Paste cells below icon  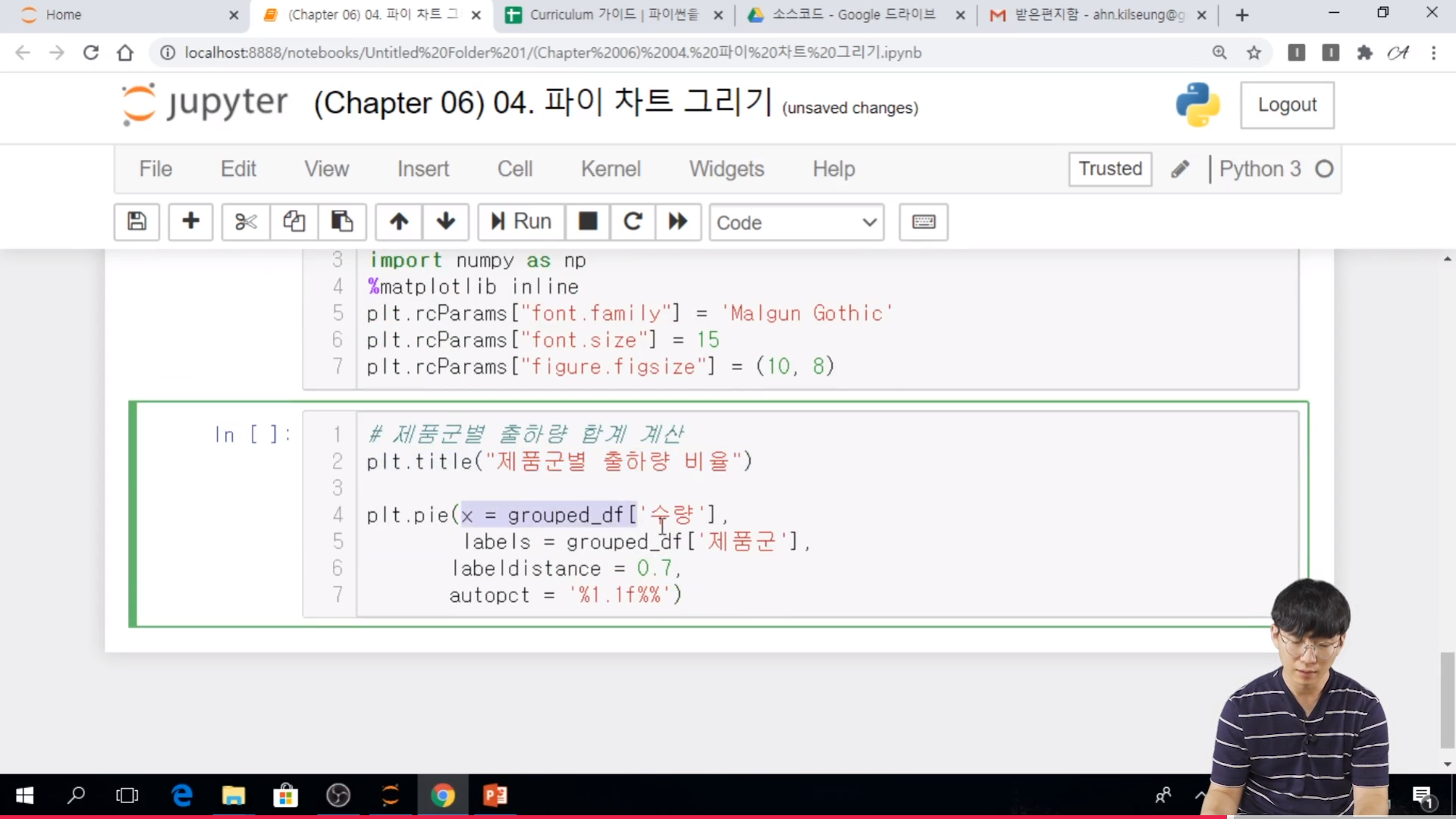click(342, 221)
